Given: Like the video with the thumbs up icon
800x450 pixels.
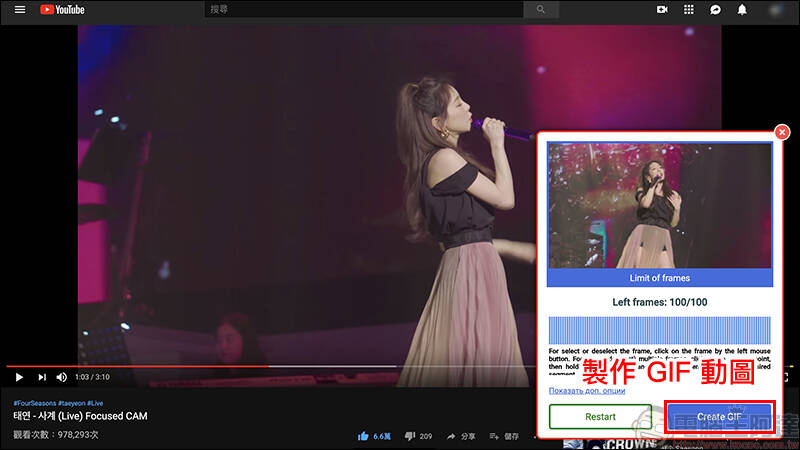Looking at the screenshot, I should 363,436.
